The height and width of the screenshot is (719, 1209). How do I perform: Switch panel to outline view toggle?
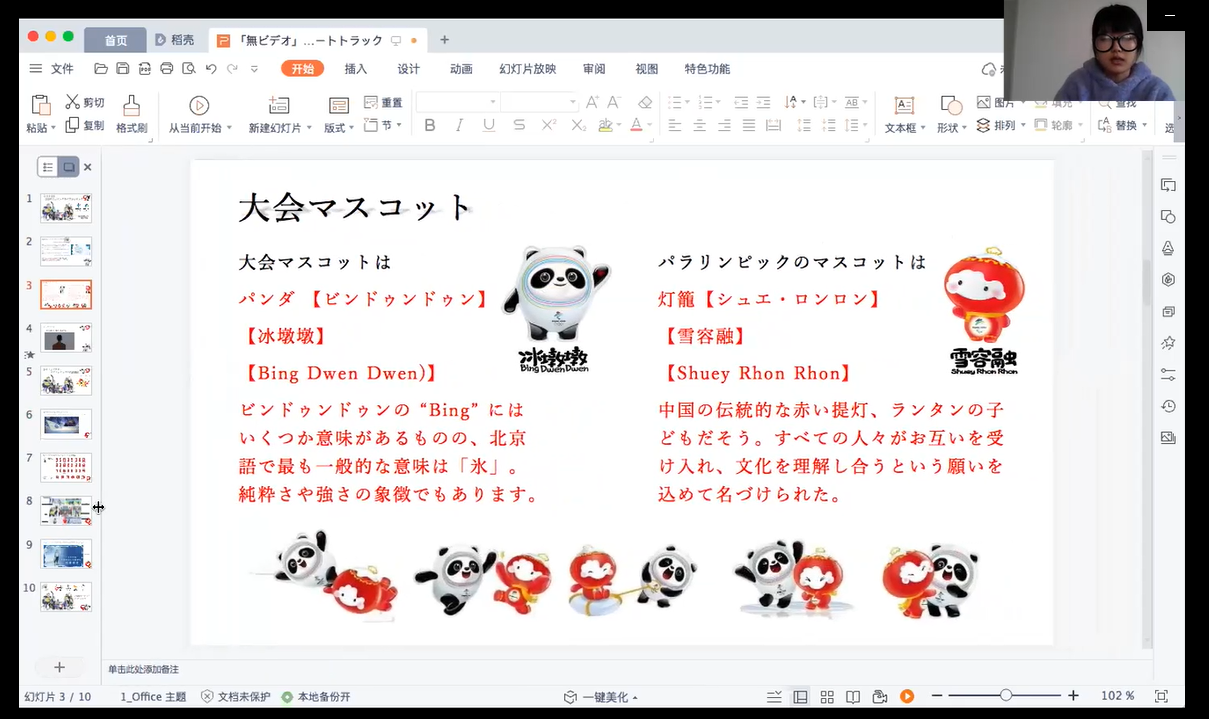(48, 167)
